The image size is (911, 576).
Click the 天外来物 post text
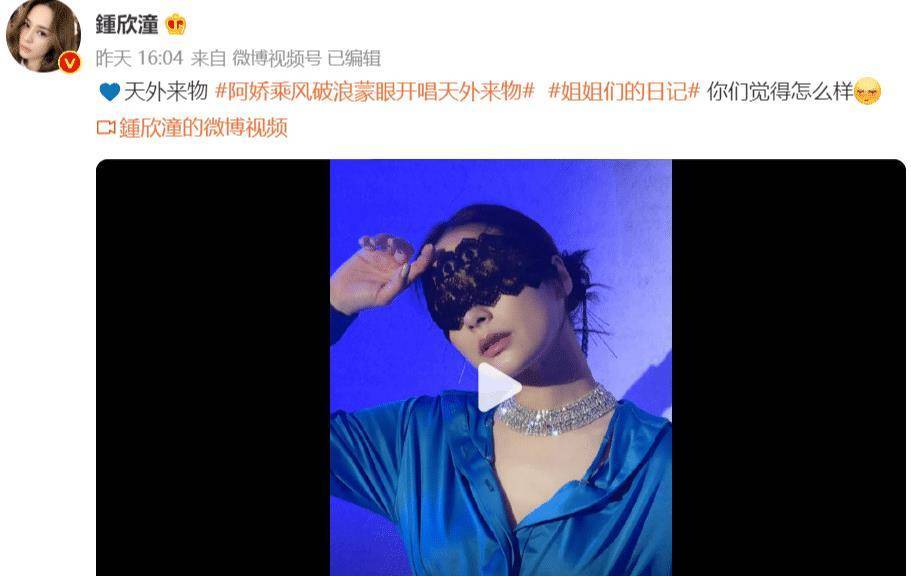(x=166, y=92)
